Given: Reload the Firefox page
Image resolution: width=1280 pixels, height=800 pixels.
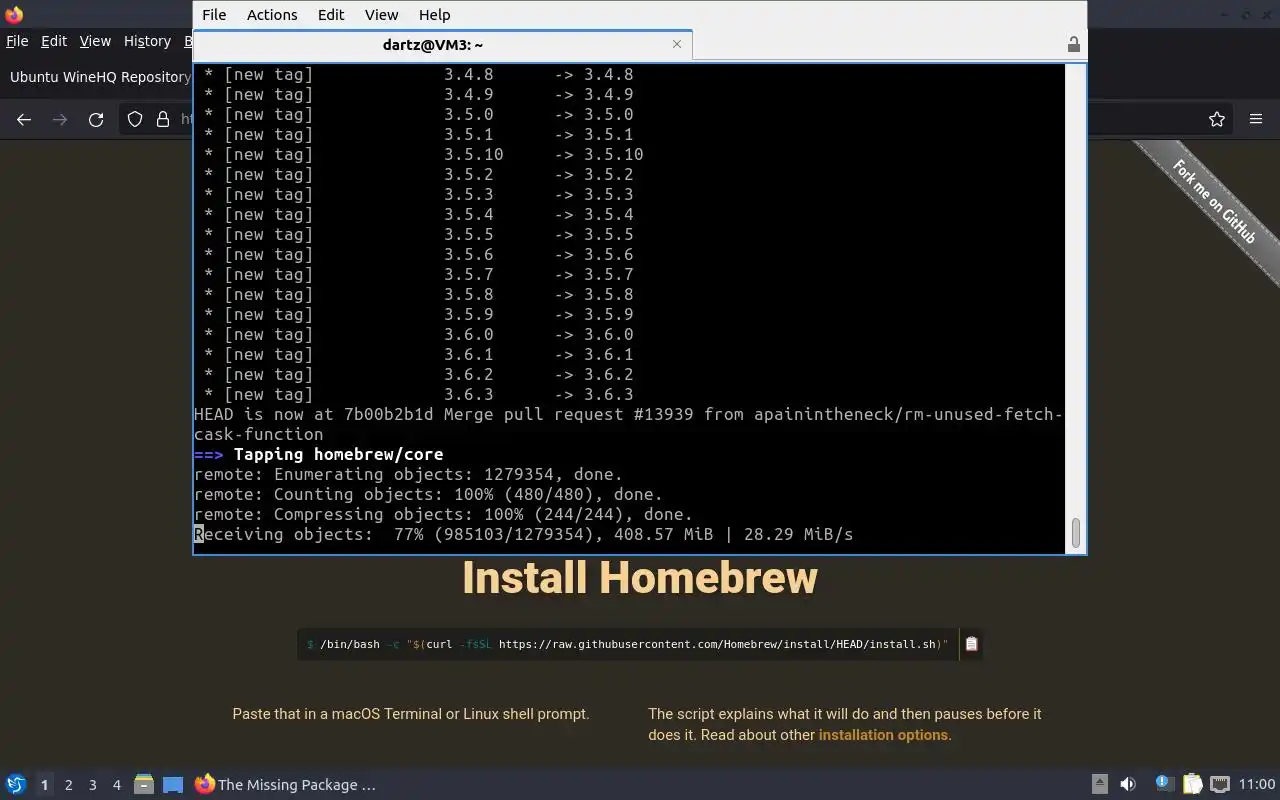Looking at the screenshot, I should click(96, 120).
